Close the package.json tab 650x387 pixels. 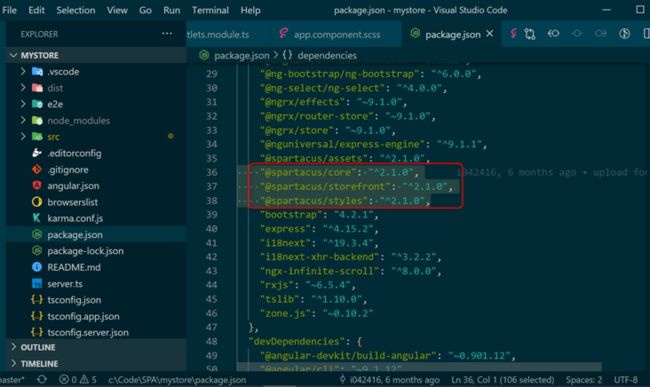(x=490, y=34)
